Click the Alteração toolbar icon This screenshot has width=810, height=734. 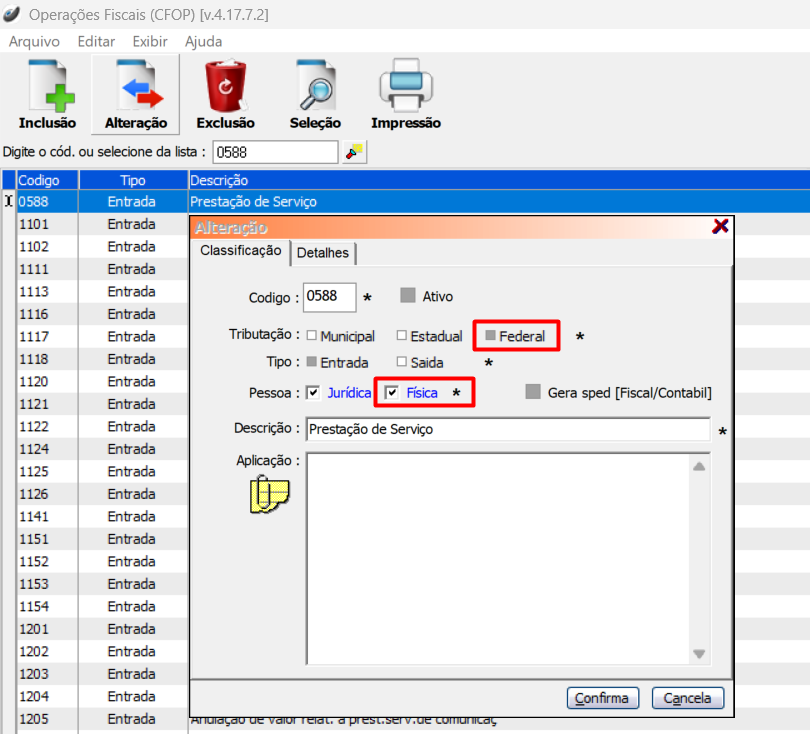[135, 88]
